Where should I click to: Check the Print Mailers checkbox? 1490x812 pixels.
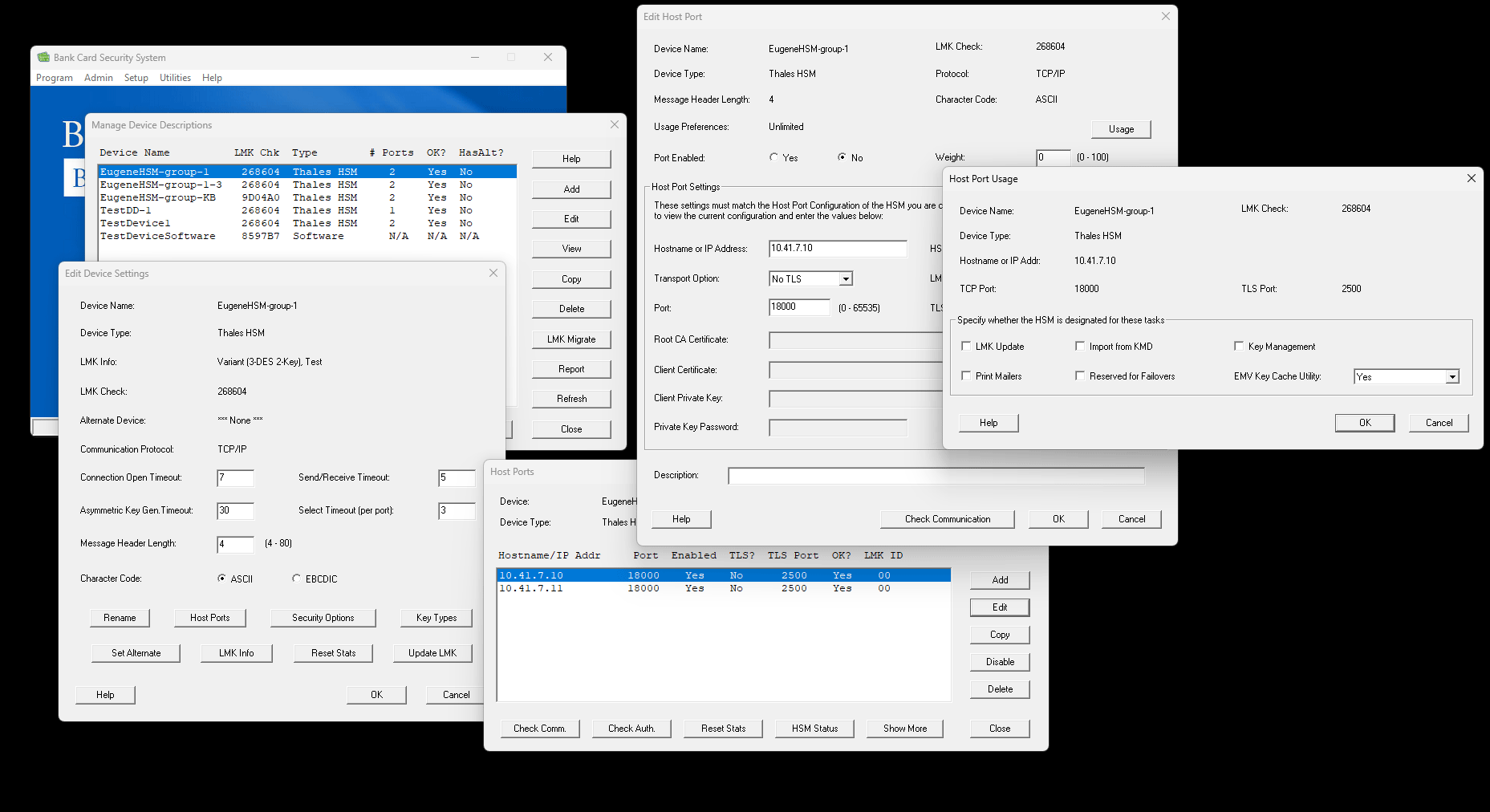[966, 376]
